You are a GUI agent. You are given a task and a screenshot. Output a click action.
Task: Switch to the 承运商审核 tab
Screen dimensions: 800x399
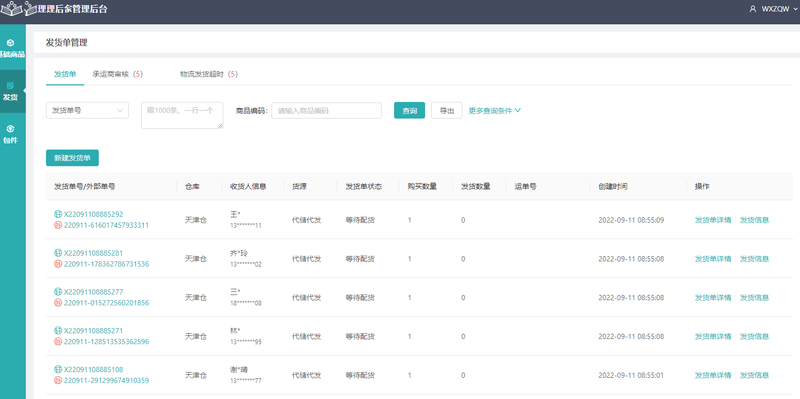click(x=117, y=74)
